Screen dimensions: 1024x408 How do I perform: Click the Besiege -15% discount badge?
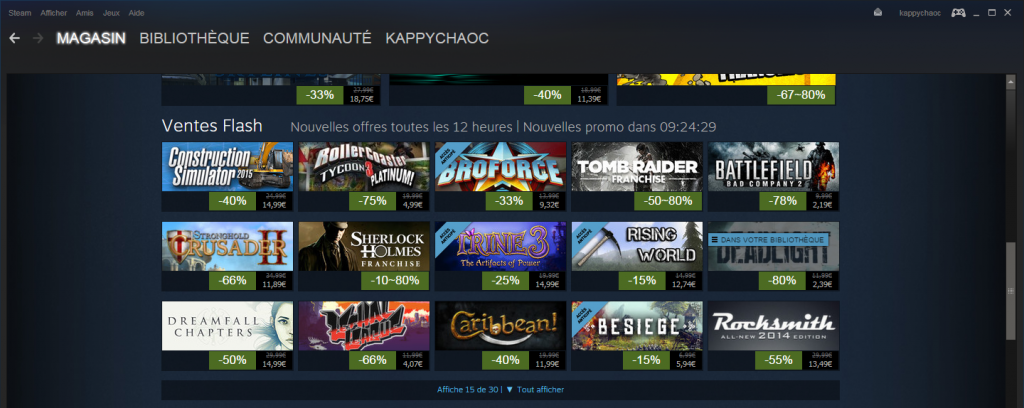(646, 360)
